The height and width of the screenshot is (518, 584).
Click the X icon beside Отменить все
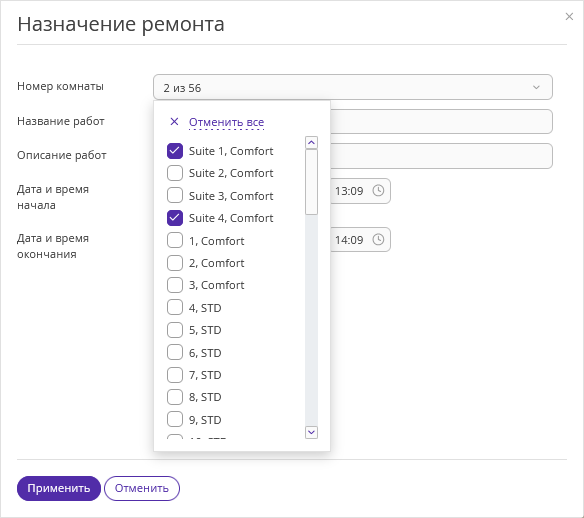pos(174,121)
